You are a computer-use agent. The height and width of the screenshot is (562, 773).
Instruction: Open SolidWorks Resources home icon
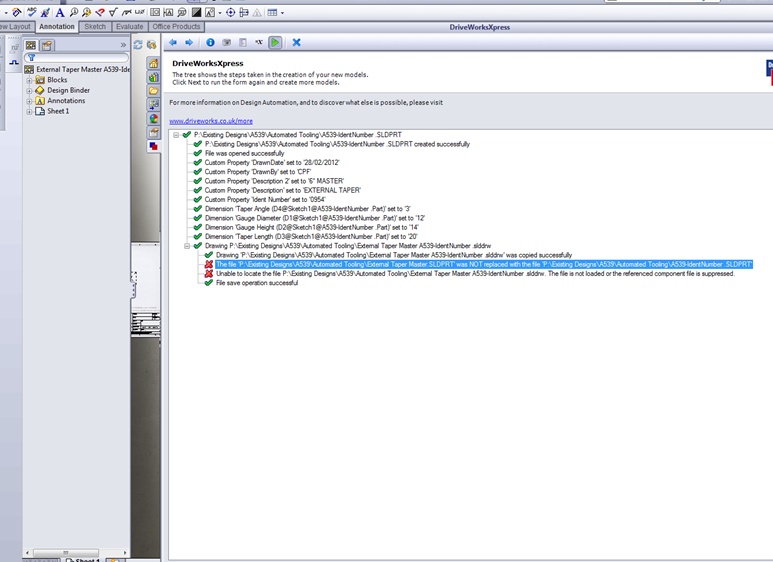(154, 63)
